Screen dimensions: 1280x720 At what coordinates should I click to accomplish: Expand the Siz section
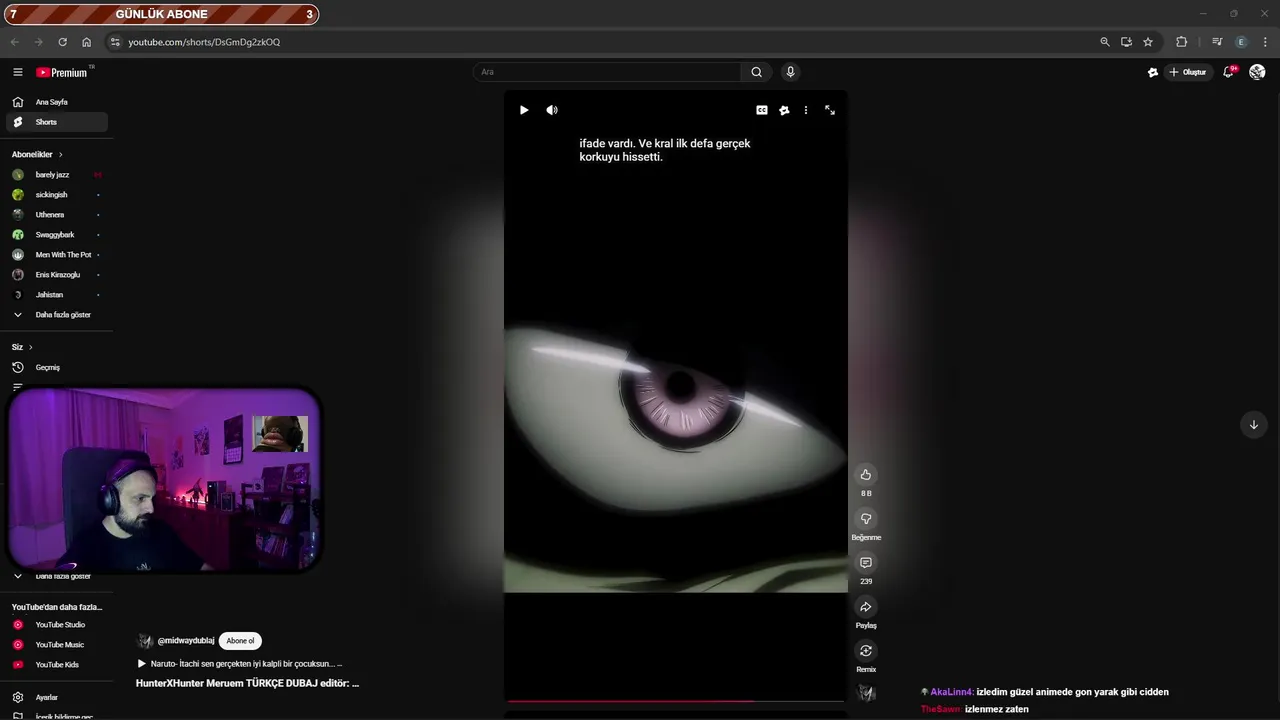coord(22,347)
